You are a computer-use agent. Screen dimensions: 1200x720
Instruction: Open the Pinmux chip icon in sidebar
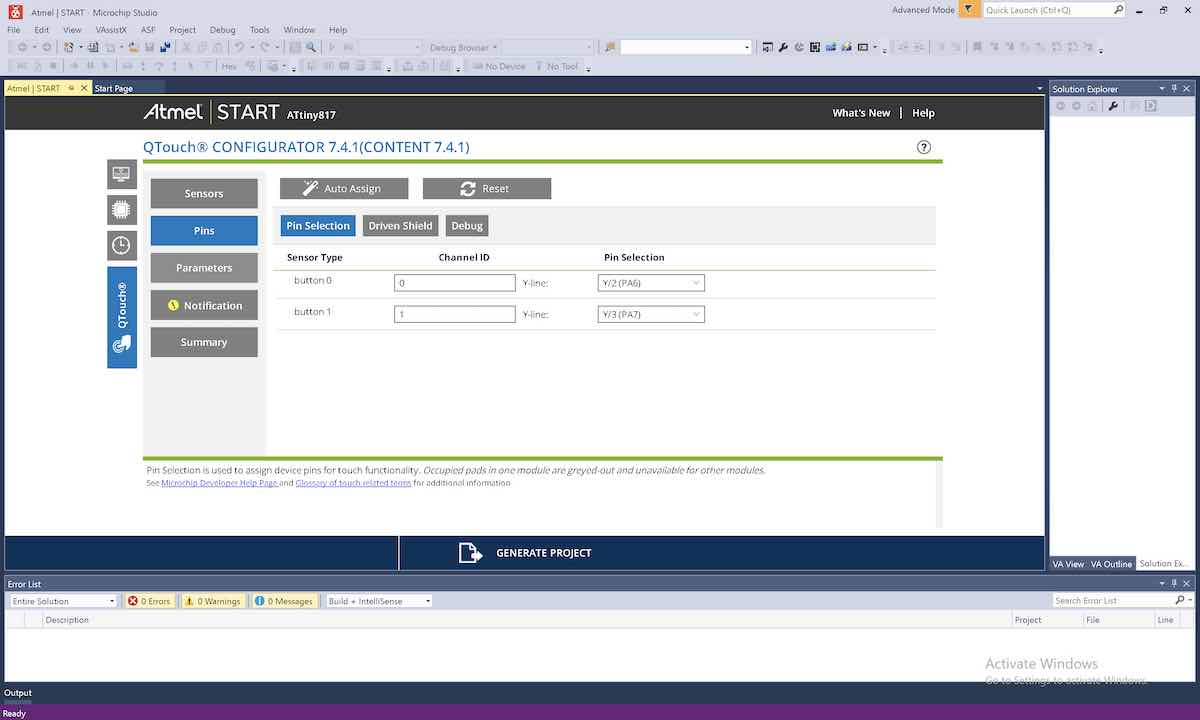tap(121, 209)
